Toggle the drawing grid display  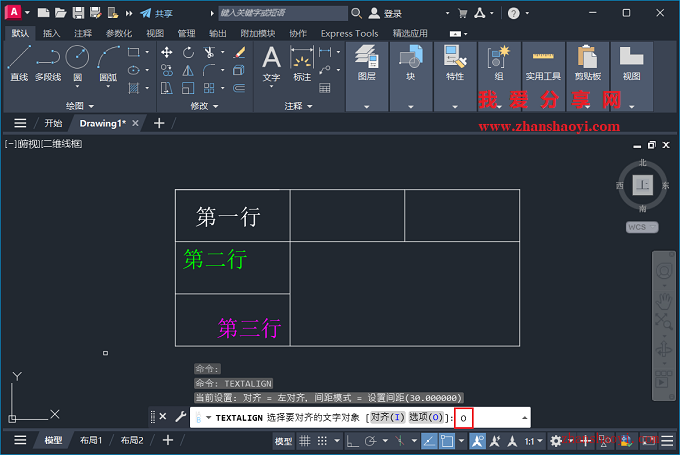pyautogui.click(x=305, y=441)
